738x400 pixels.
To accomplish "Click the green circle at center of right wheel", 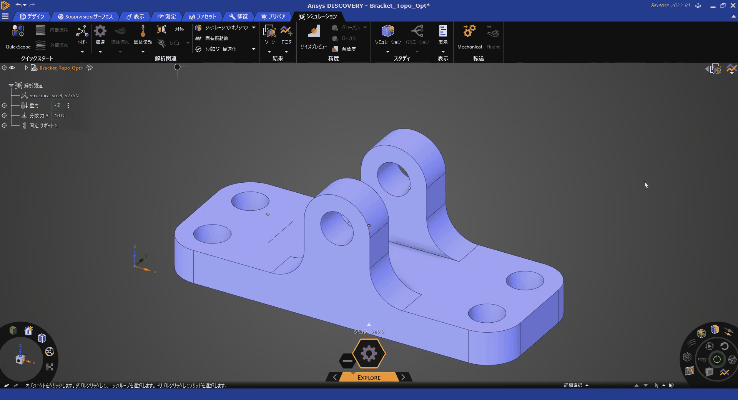I will (717, 360).
